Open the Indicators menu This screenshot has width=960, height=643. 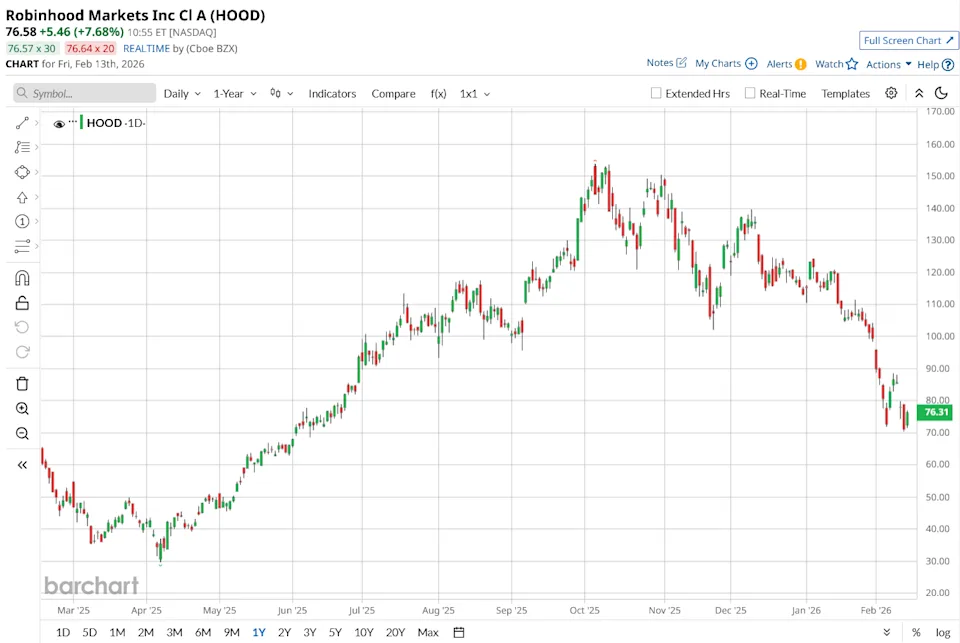[332, 93]
